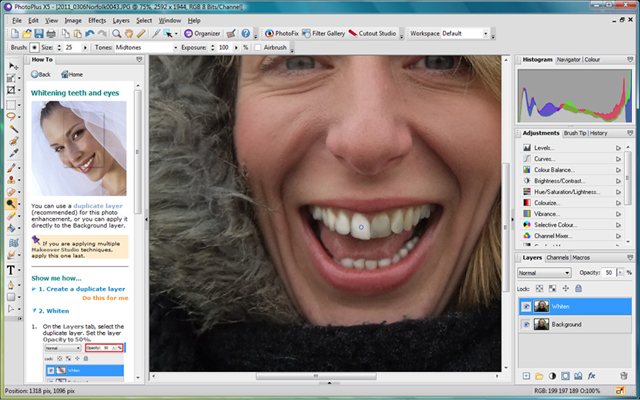Enable the Airbrush checkbox
This screenshot has width=640, height=400.
[258, 47]
